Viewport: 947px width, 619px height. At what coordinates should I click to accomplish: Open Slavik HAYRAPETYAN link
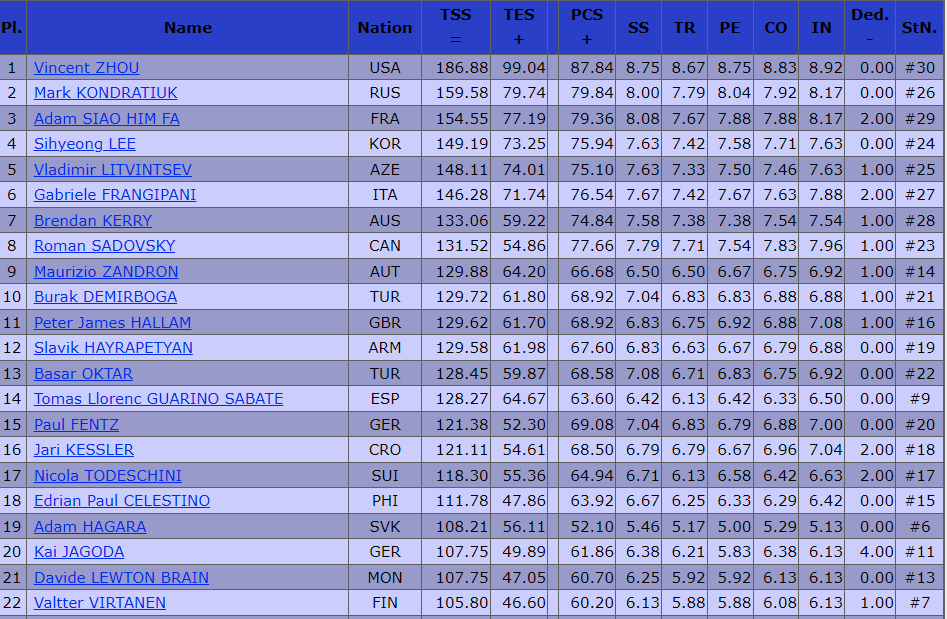click(114, 348)
